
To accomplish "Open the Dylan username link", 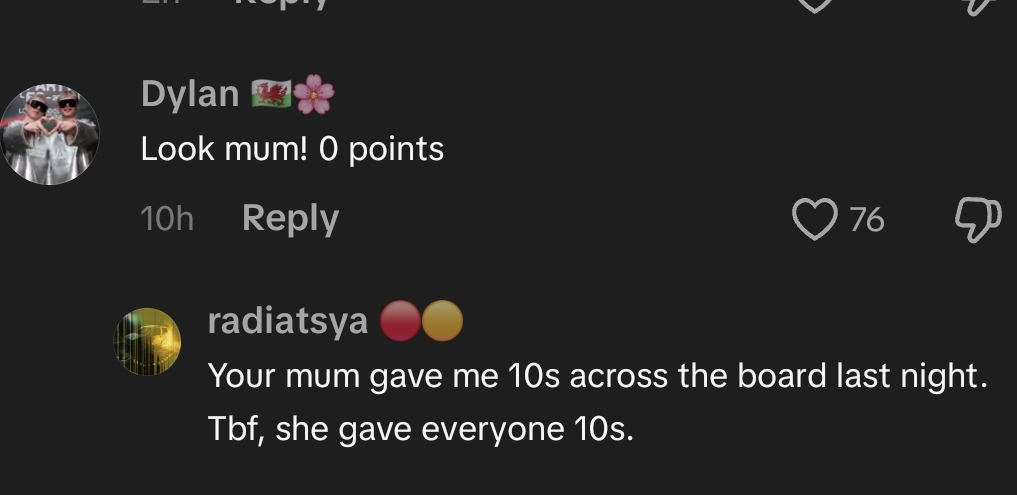I will click(190, 94).
